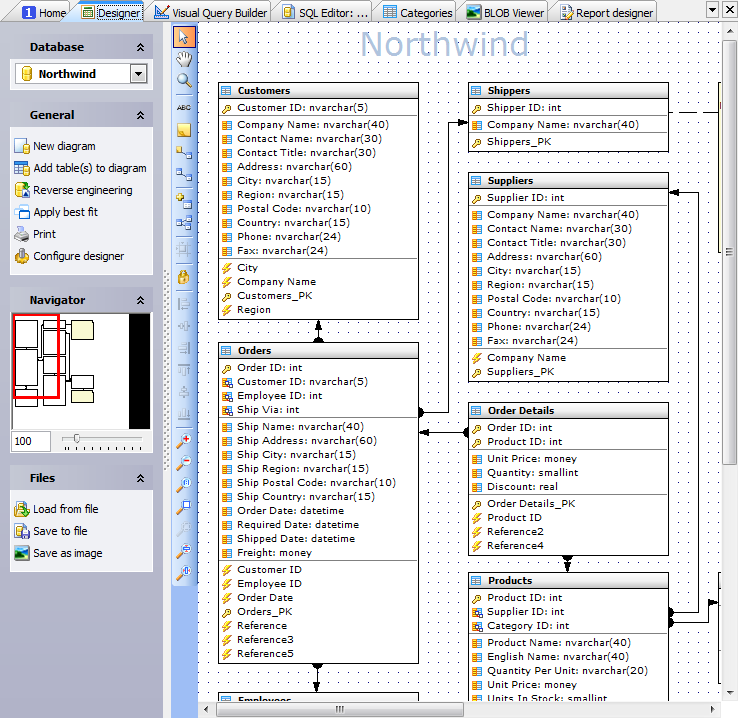The height and width of the screenshot is (718, 738).
Task: Click the Configure designer icon
Action: (22, 256)
